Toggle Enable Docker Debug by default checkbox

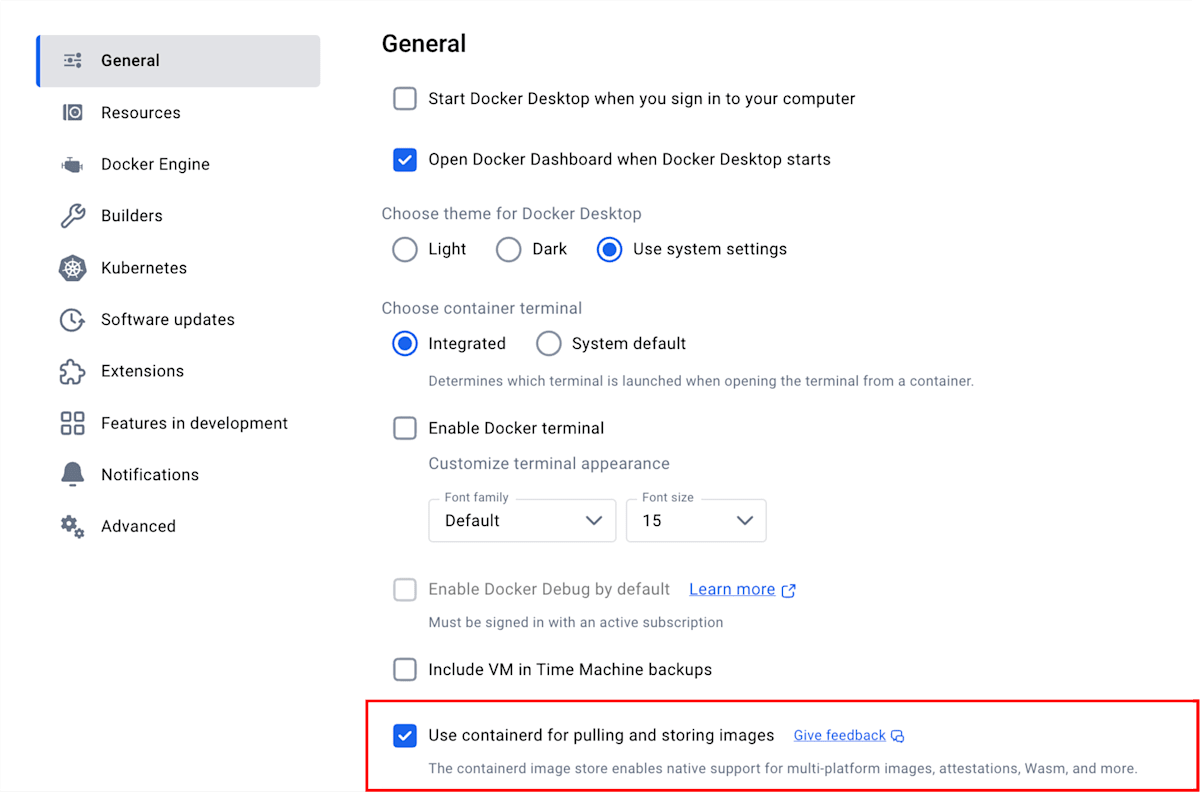click(x=405, y=590)
